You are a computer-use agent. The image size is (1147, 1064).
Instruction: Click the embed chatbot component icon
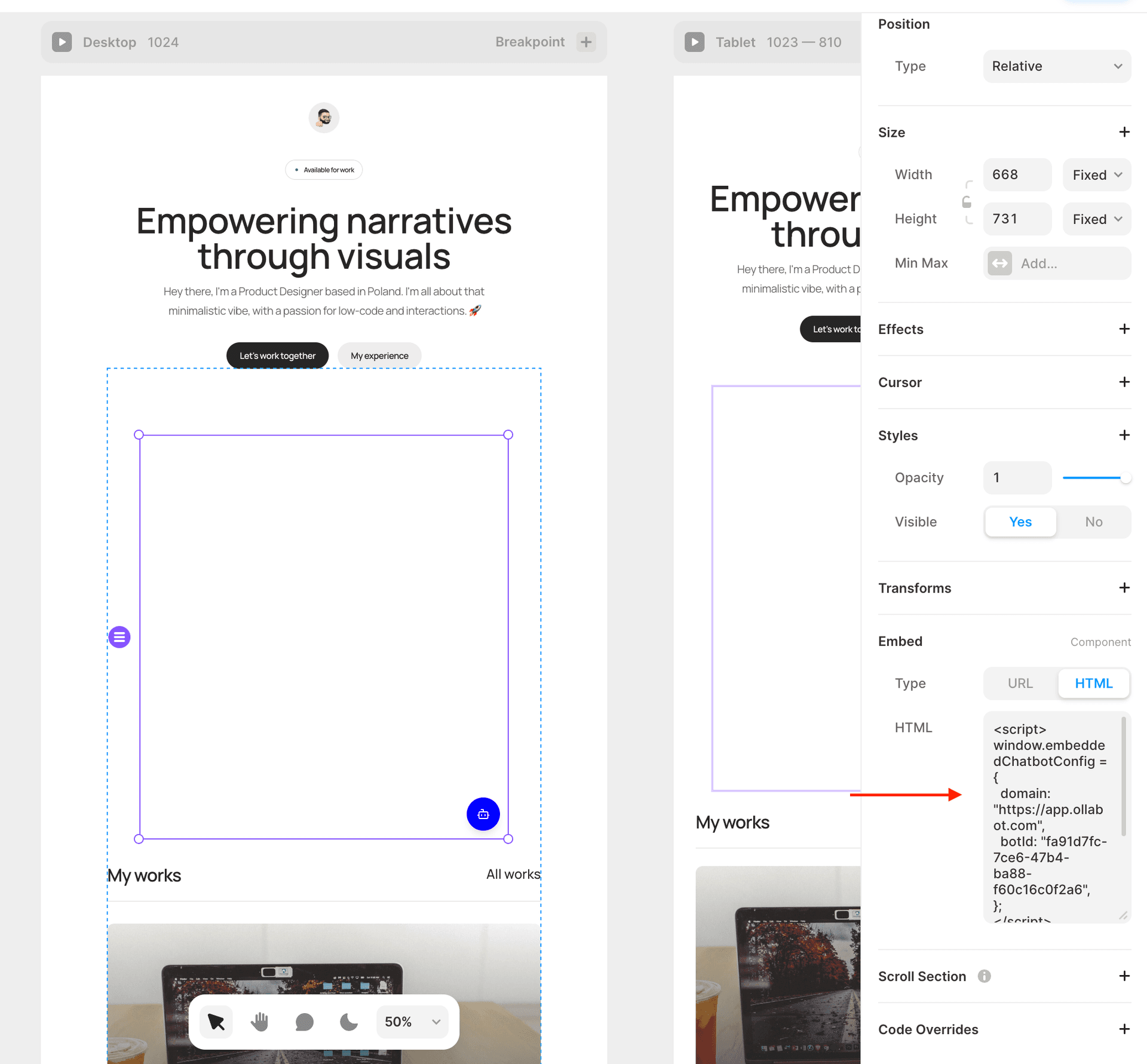coord(483,813)
